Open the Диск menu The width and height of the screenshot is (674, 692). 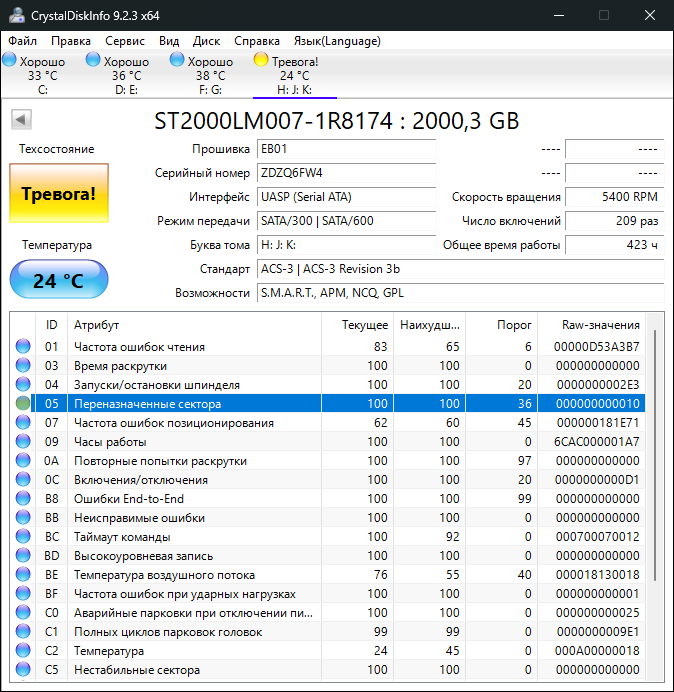coord(207,41)
